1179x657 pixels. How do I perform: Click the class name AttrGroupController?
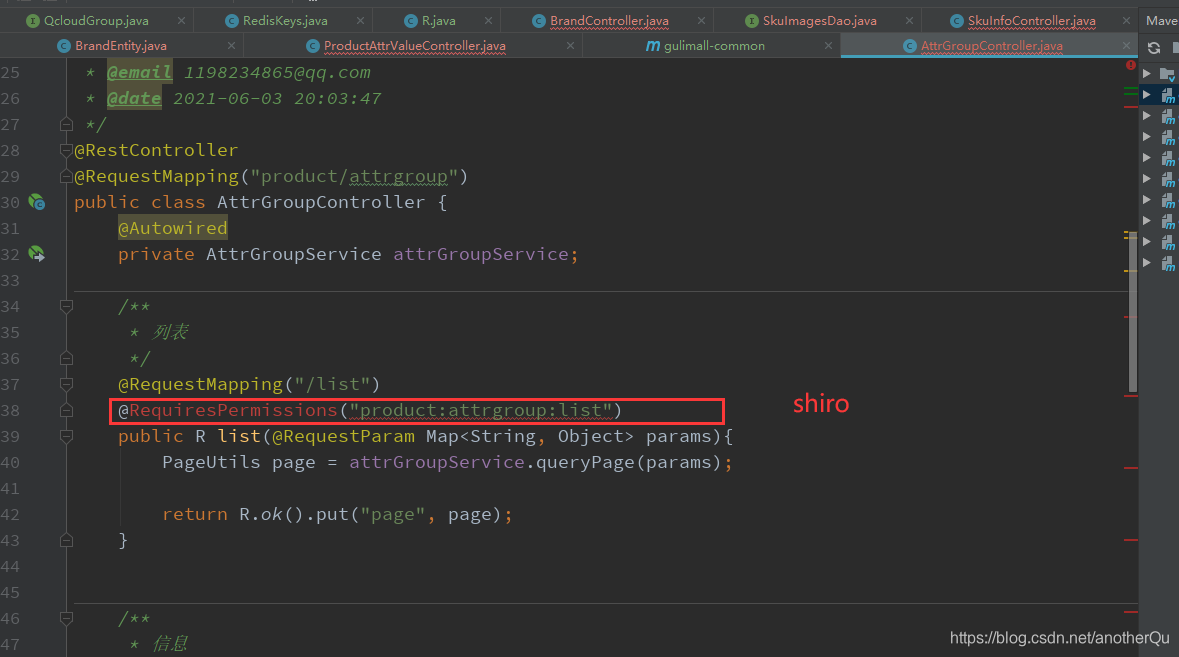point(321,202)
